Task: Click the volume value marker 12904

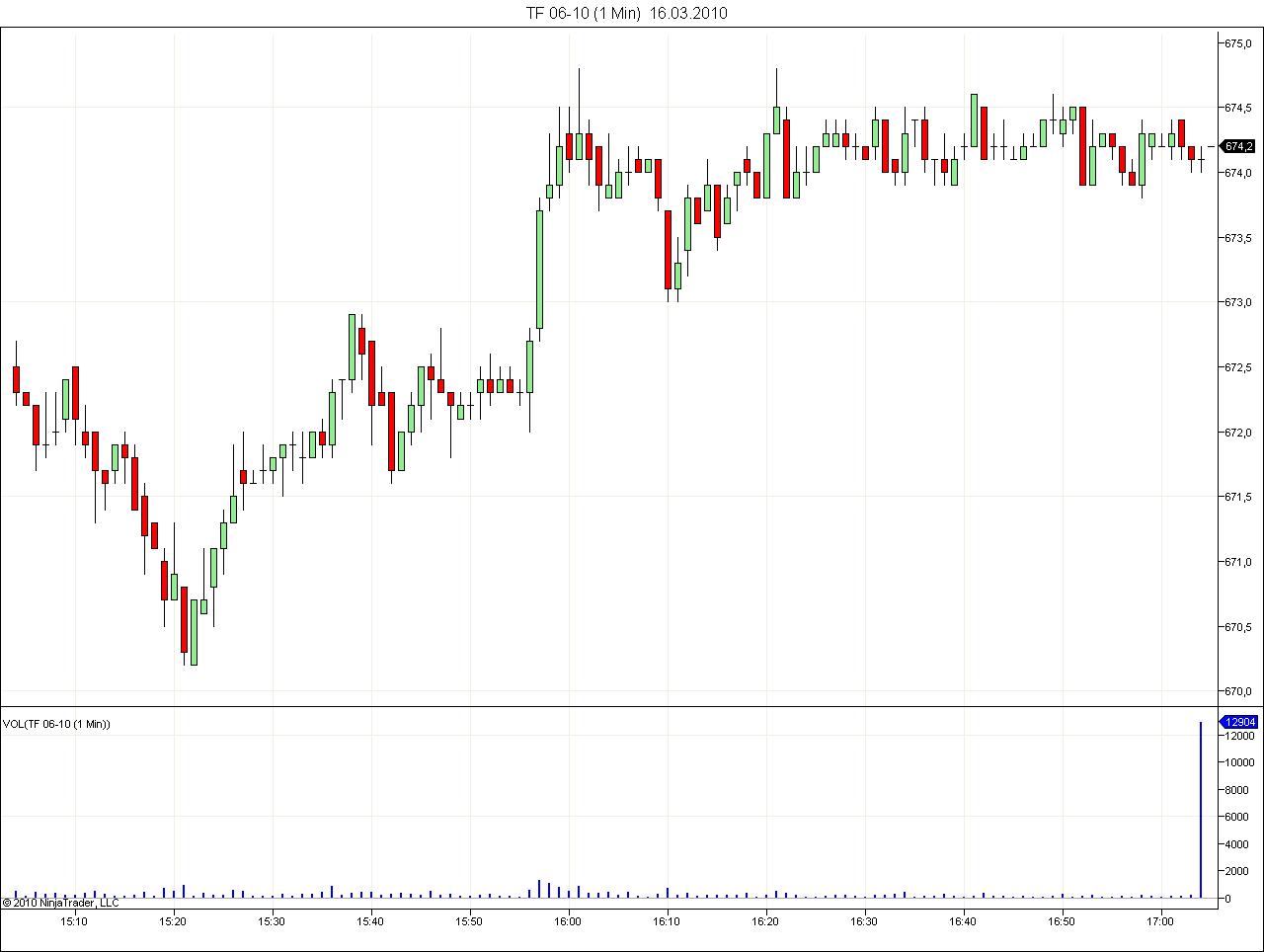Action: click(x=1239, y=722)
